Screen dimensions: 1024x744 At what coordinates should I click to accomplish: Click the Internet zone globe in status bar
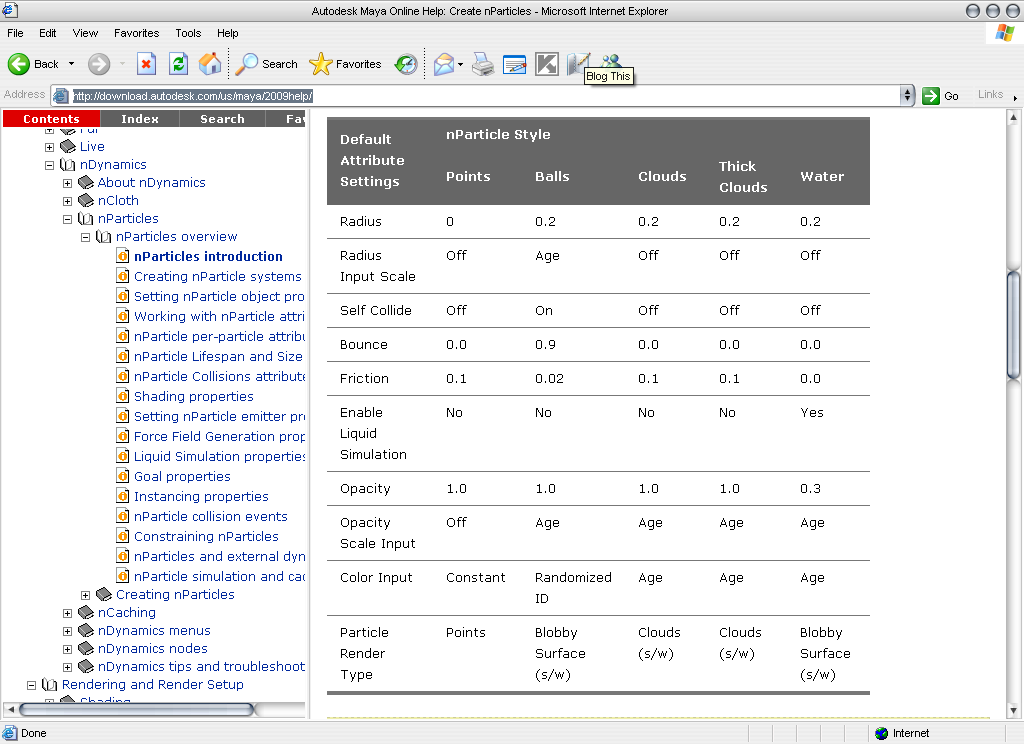click(882, 733)
